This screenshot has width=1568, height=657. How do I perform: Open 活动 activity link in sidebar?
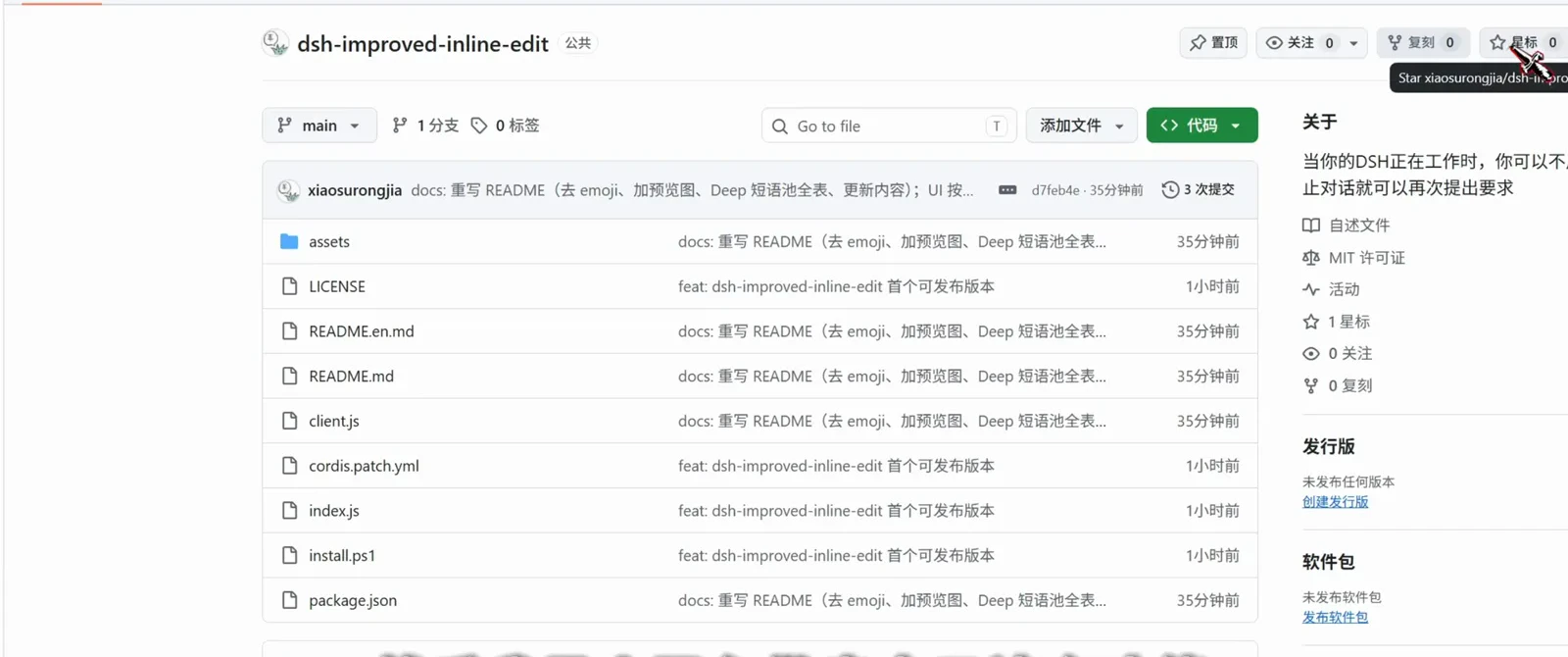[1331, 289]
